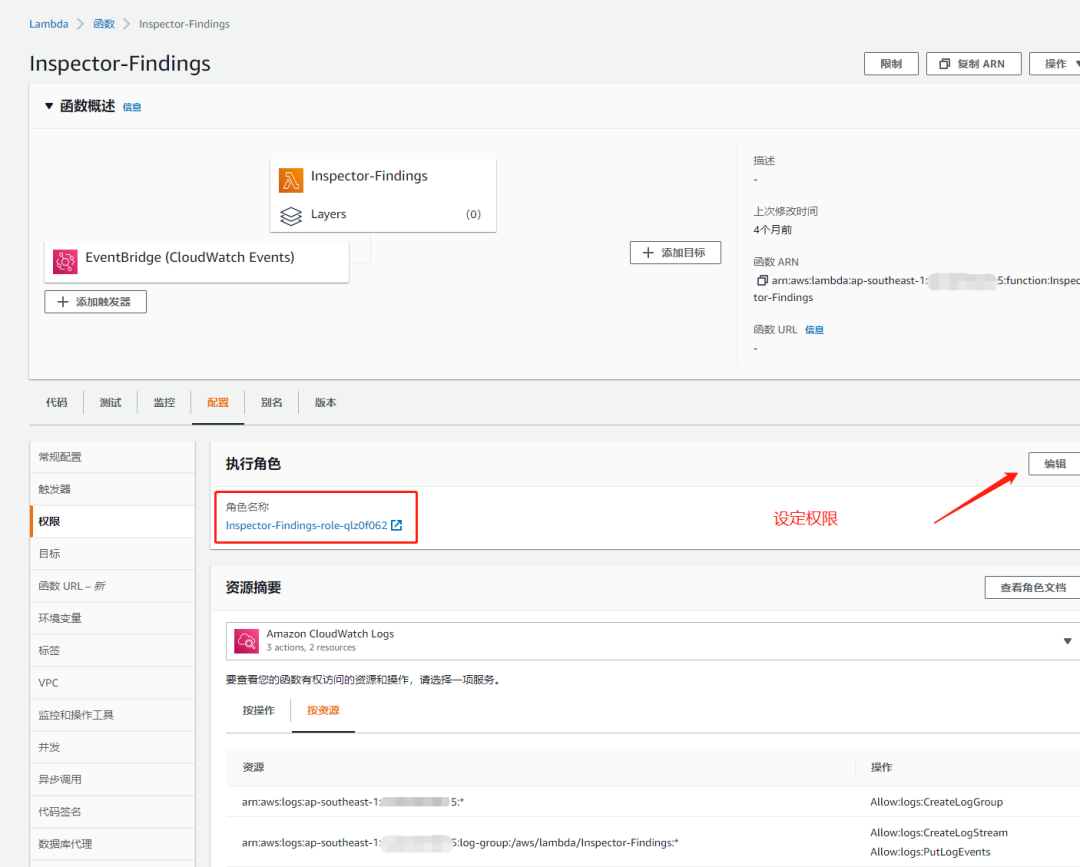Click the 限制 button

(891, 63)
